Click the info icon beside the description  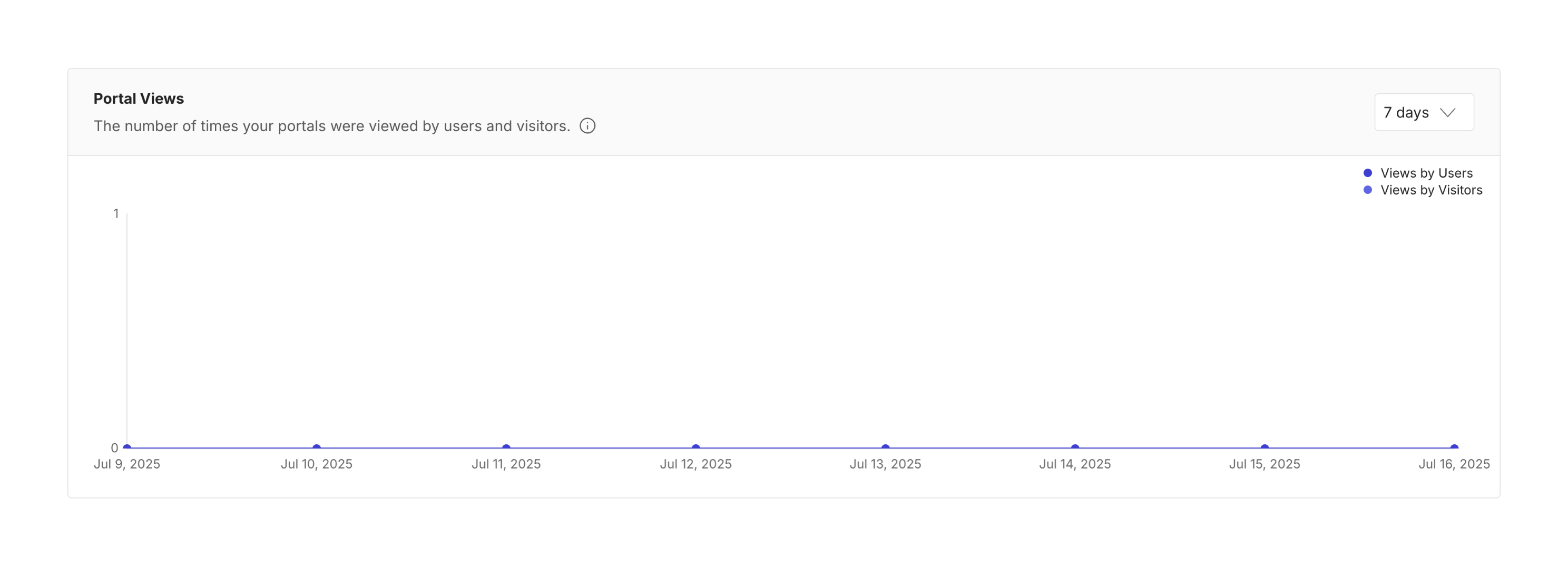tap(587, 126)
